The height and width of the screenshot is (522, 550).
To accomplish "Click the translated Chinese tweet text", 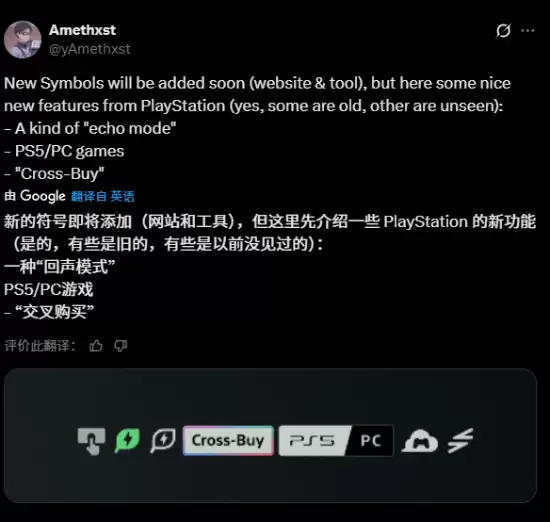I will point(270,267).
